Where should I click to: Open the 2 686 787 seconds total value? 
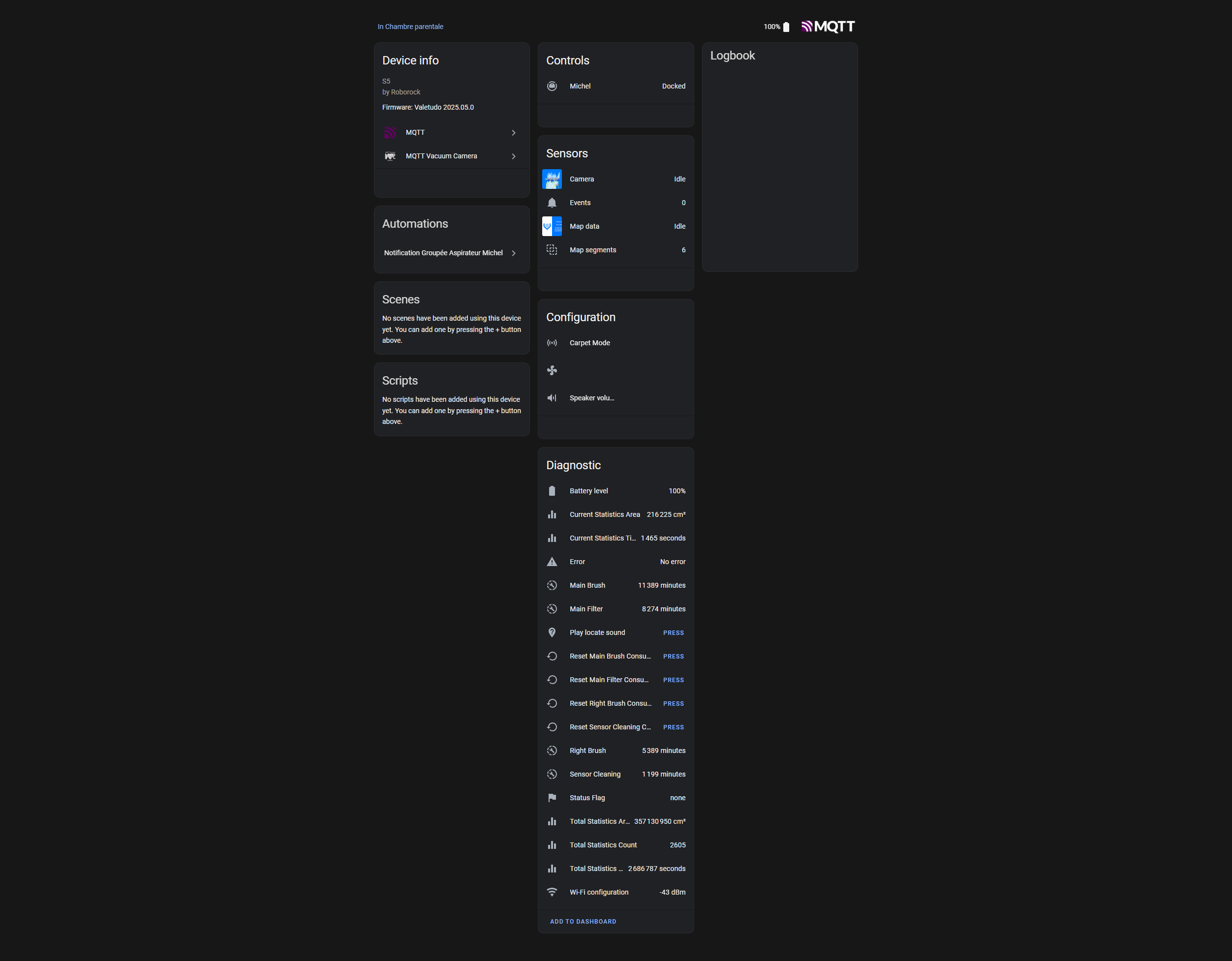[x=657, y=869]
